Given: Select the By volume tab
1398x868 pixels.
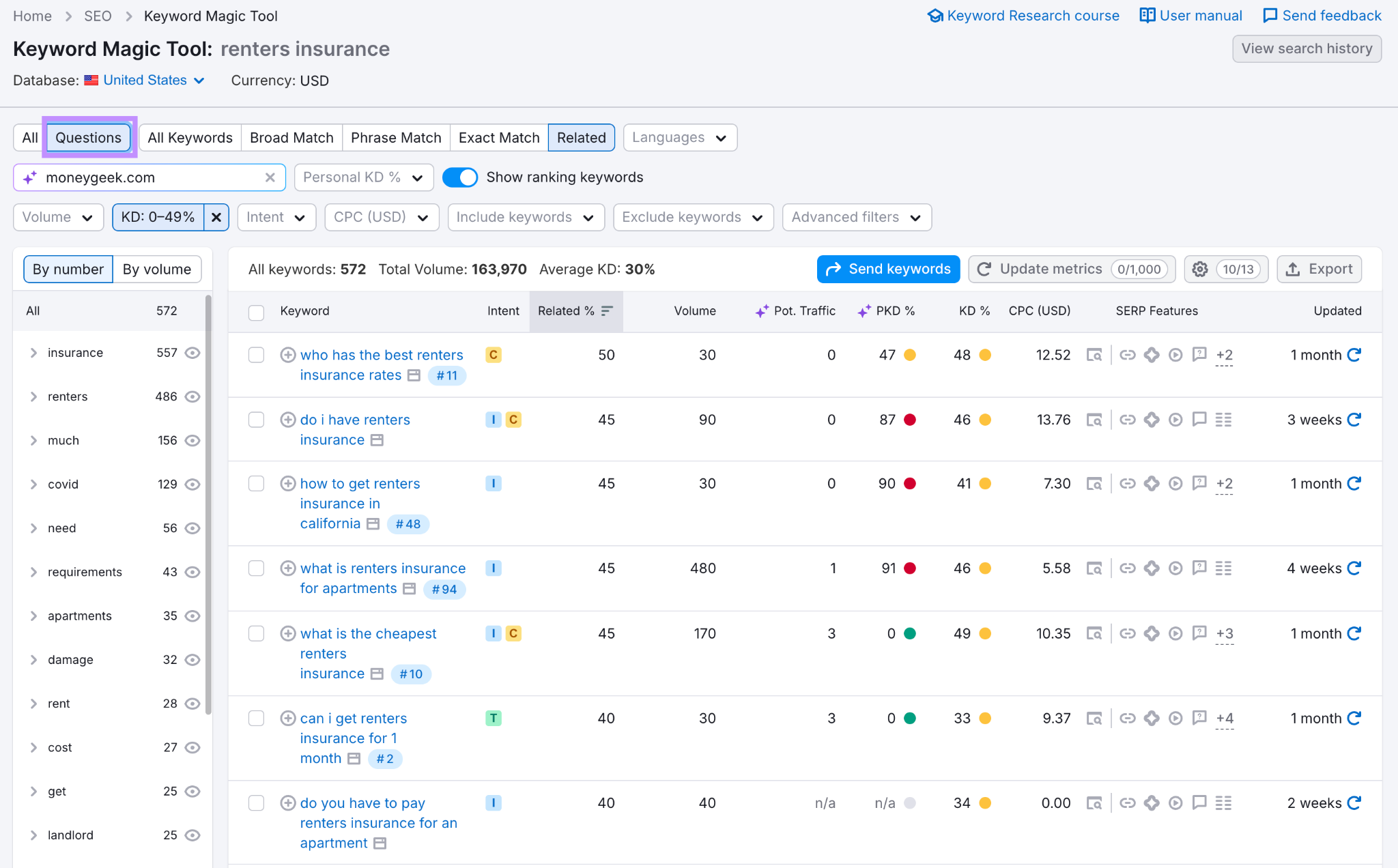Looking at the screenshot, I should 156,270.
